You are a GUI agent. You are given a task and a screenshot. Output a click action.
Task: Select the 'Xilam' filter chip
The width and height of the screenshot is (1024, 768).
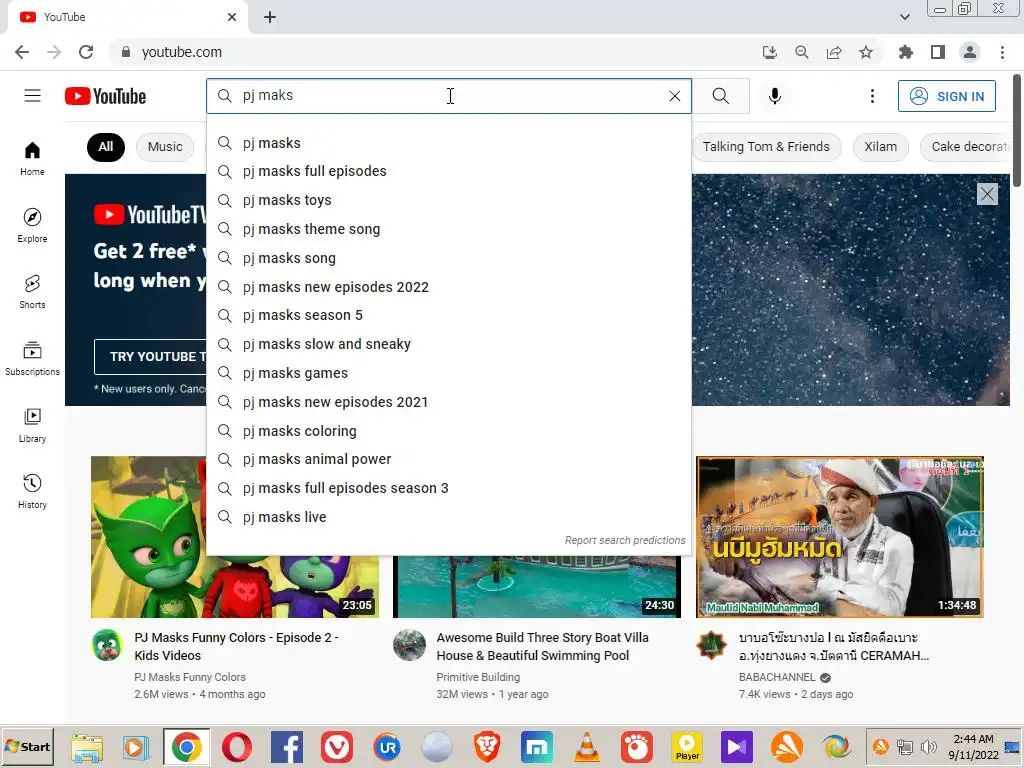(x=880, y=146)
